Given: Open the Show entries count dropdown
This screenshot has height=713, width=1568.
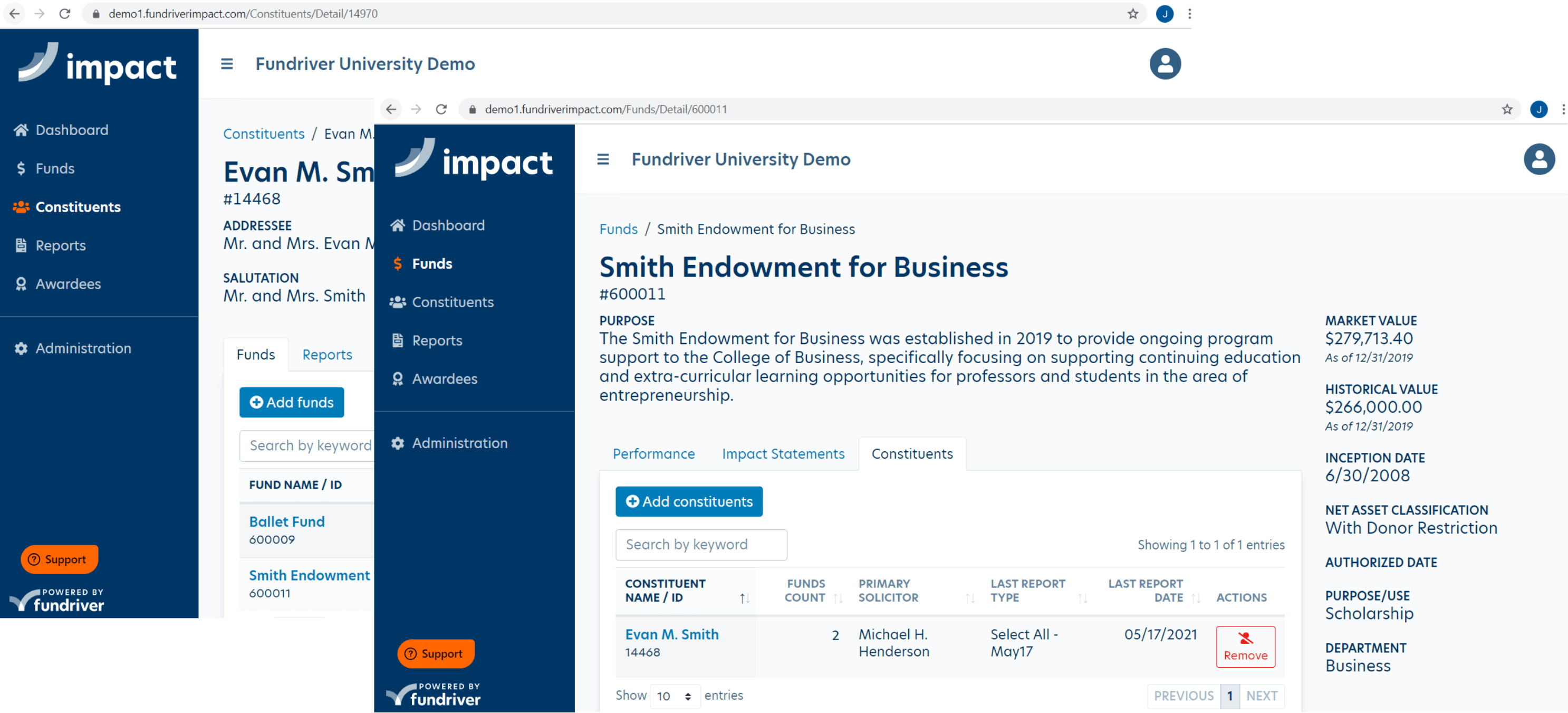Looking at the screenshot, I should pos(675,696).
